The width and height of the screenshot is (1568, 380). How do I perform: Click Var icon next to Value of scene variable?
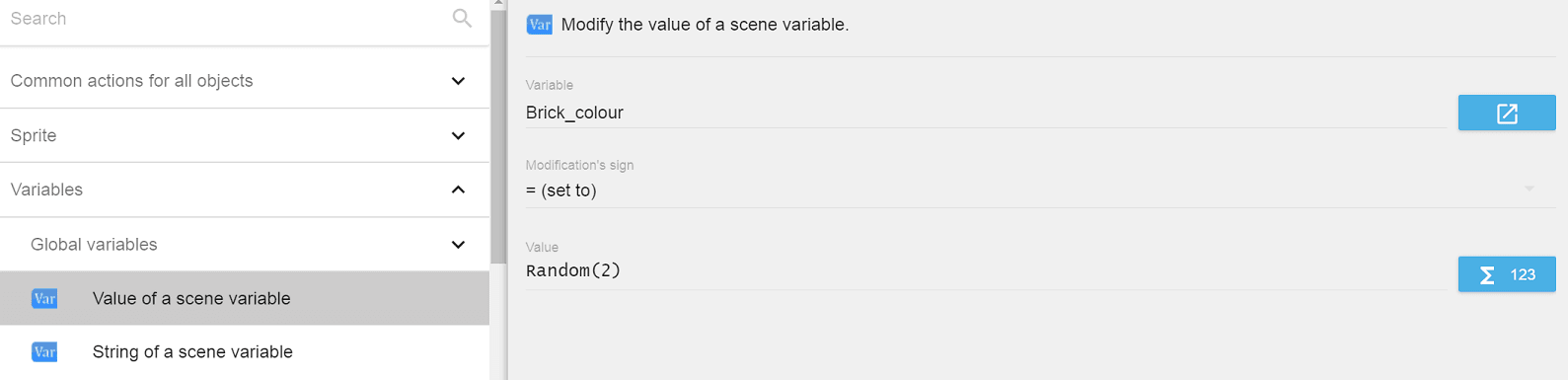(x=44, y=298)
